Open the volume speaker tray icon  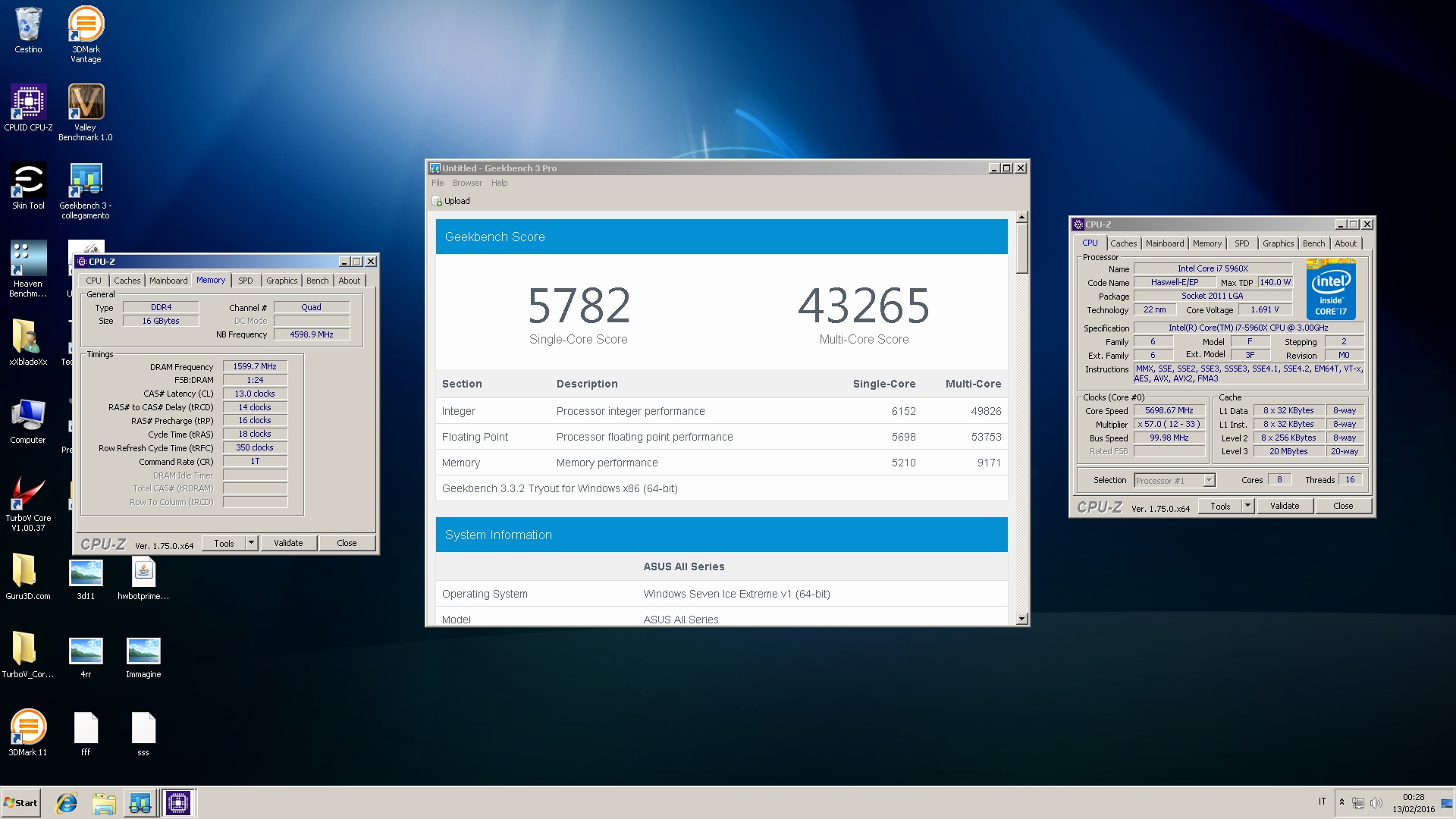(1376, 802)
